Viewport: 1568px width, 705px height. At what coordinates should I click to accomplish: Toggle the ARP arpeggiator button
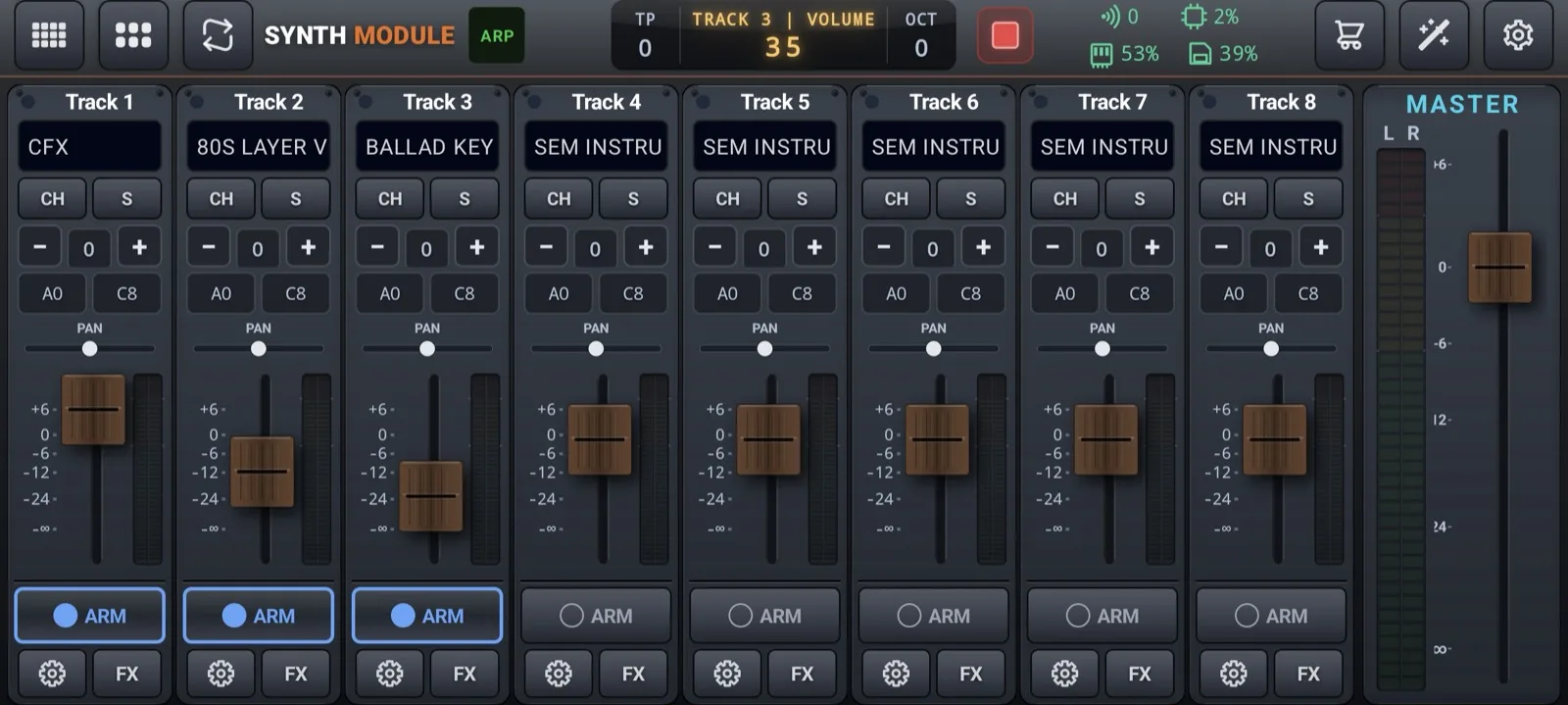pyautogui.click(x=497, y=35)
